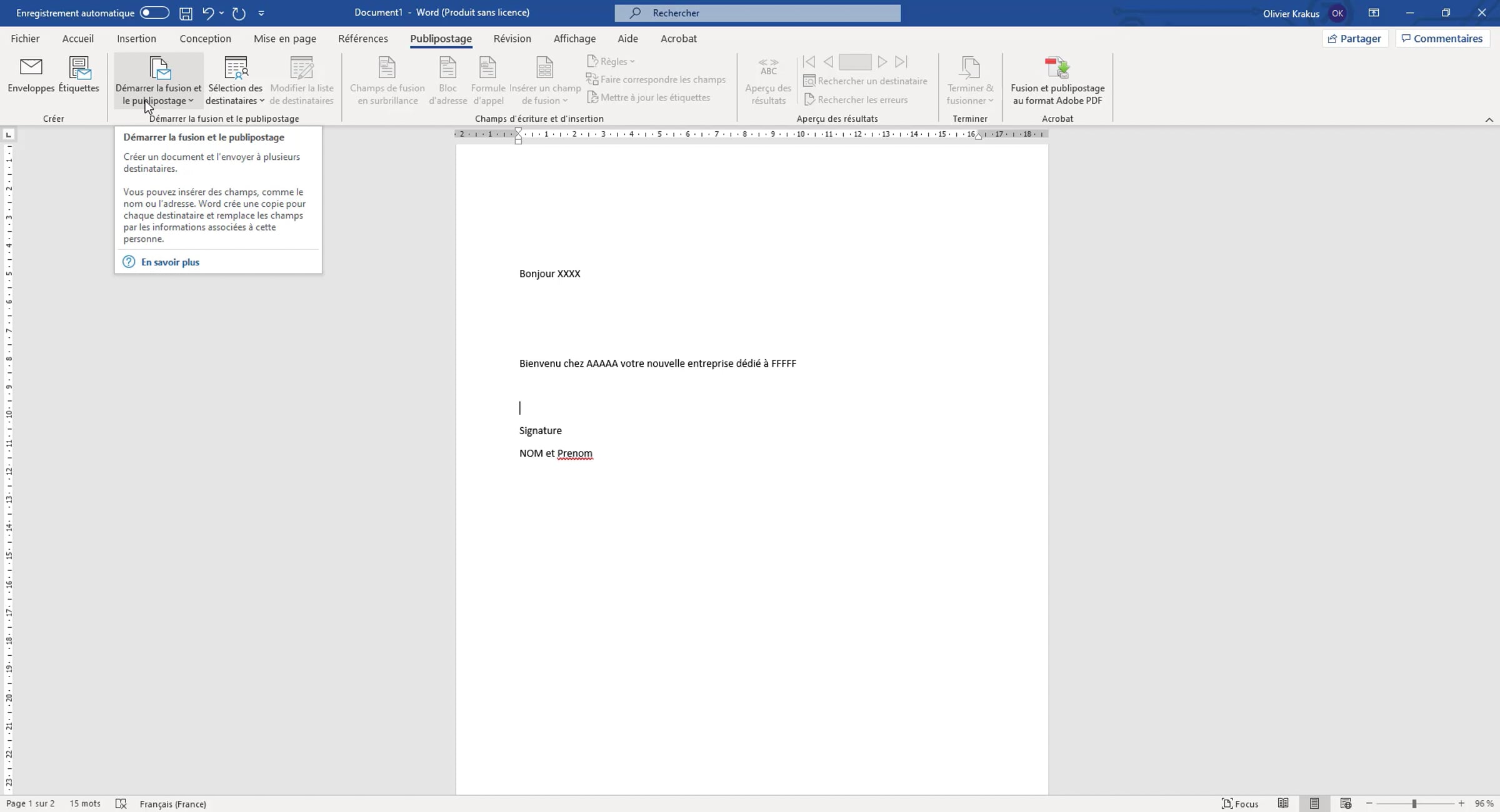
Task: Open the Insertion tab
Action: 136,39
